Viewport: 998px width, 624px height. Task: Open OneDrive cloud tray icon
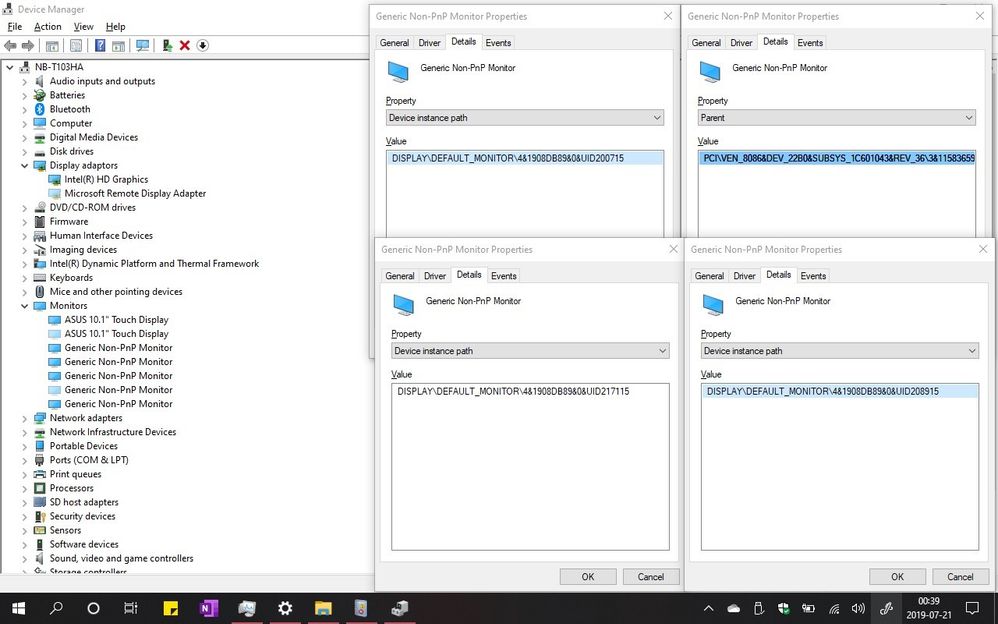pos(733,609)
